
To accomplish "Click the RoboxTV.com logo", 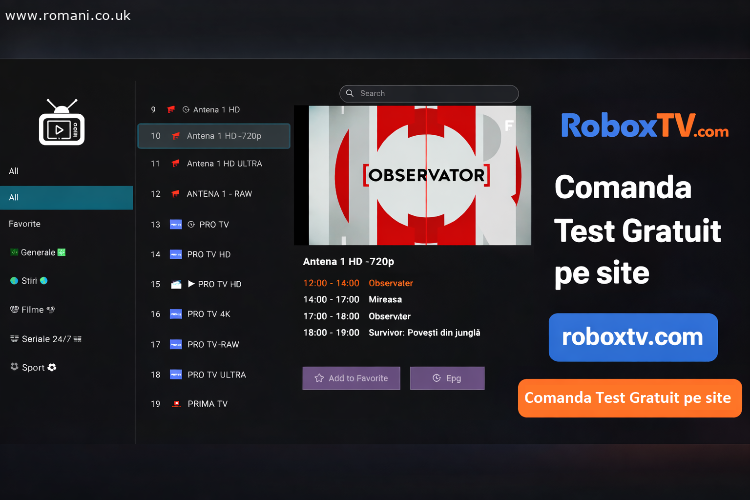I will 645,125.
